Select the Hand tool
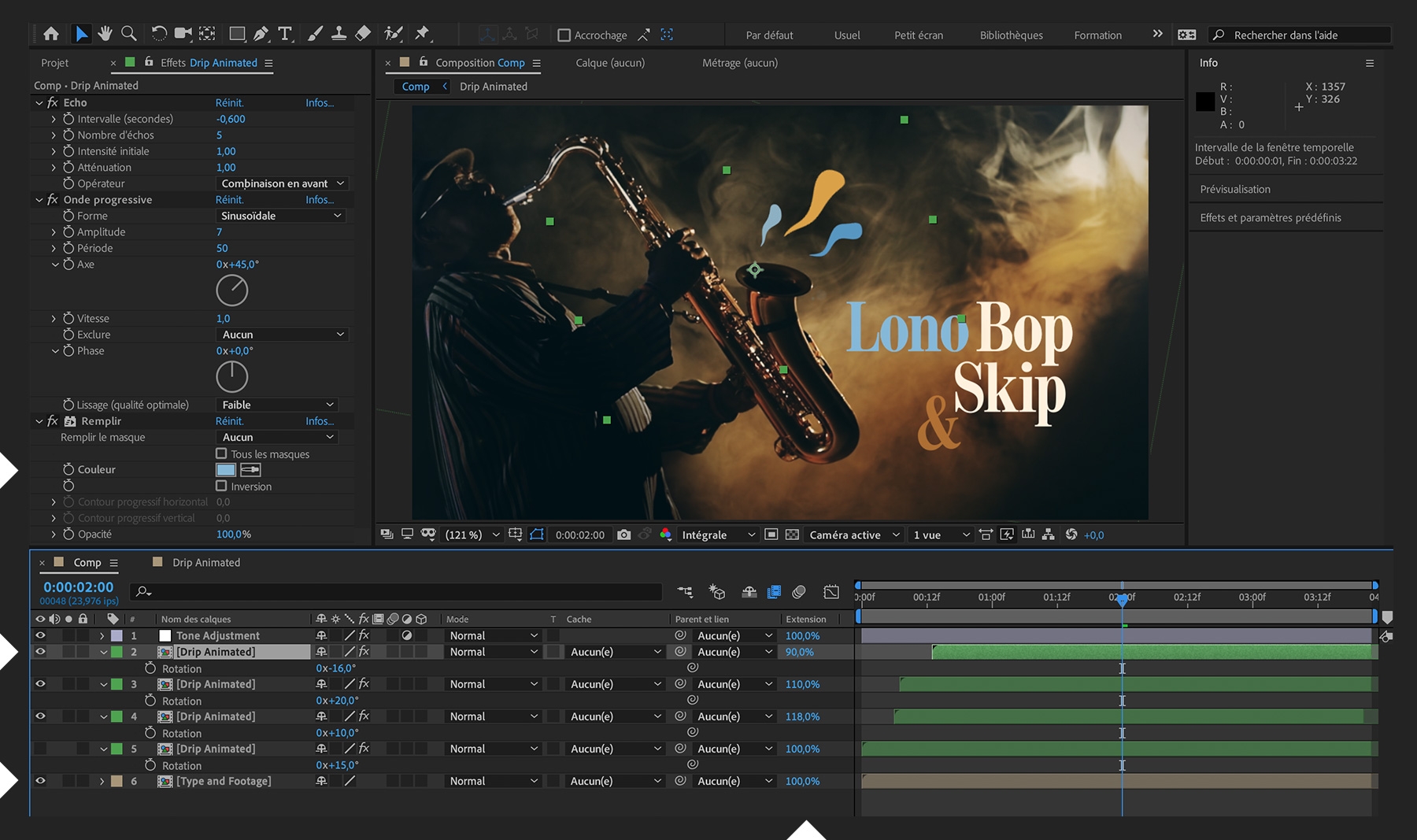The image size is (1417, 840). point(105,34)
